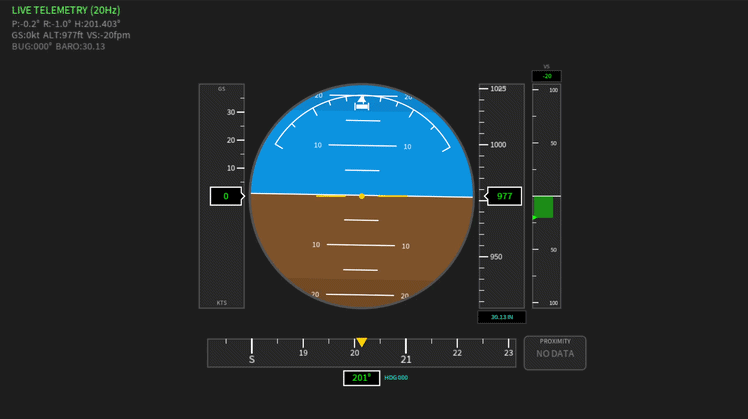
Task: Click the 30 mark on ground speed tape
Action: [x=231, y=112]
